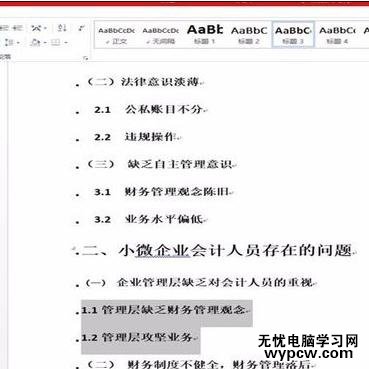Image resolution: width=369 pixels, height=369 pixels.
Task: Click the decrease indent icon
Action: tap(5, 28)
